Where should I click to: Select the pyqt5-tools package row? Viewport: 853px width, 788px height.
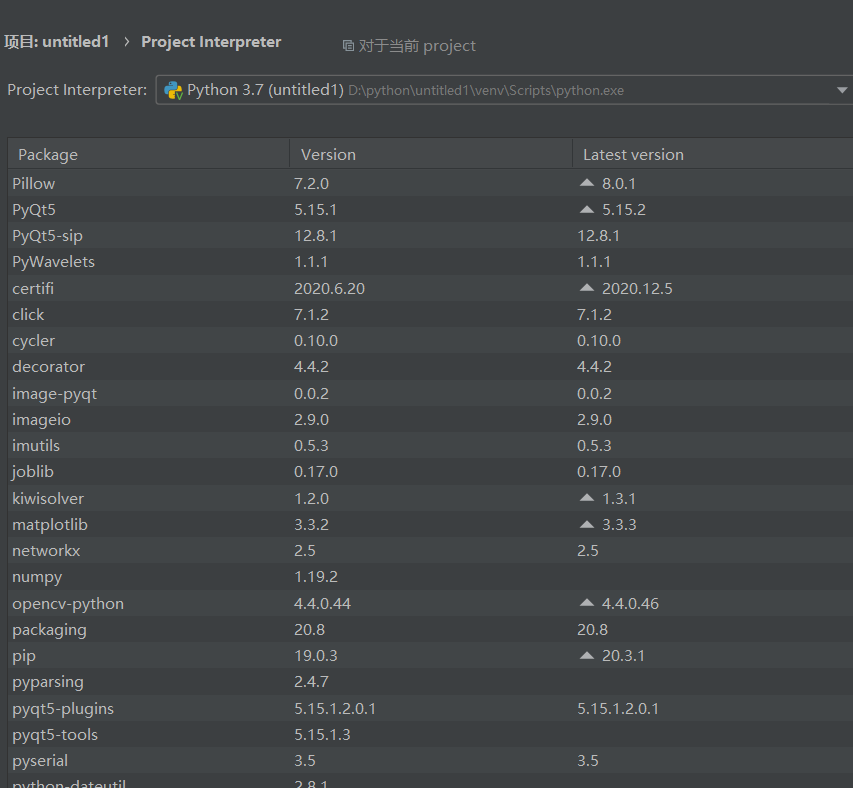(x=431, y=734)
